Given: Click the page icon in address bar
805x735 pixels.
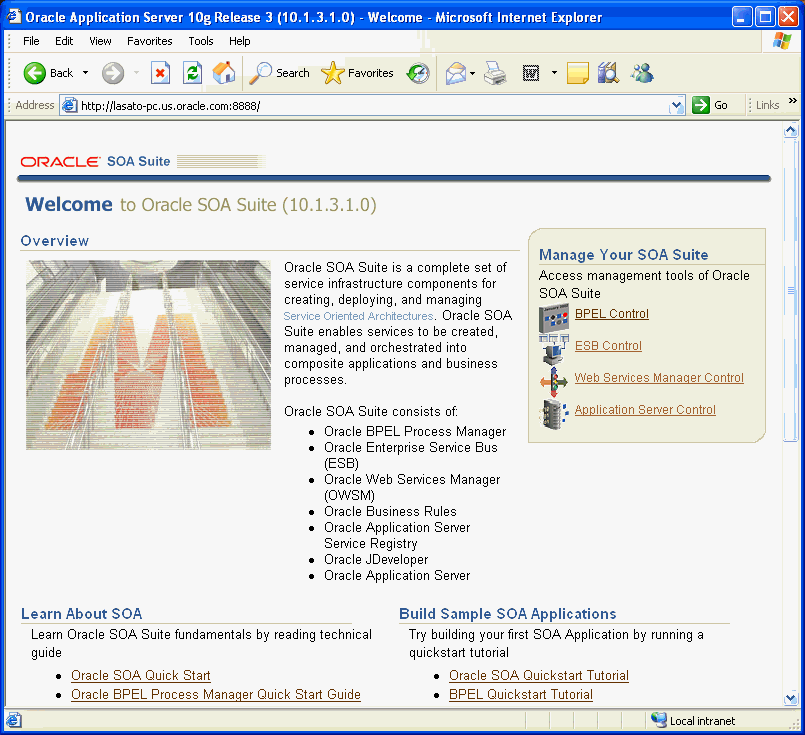Looking at the screenshot, I should coord(69,105).
